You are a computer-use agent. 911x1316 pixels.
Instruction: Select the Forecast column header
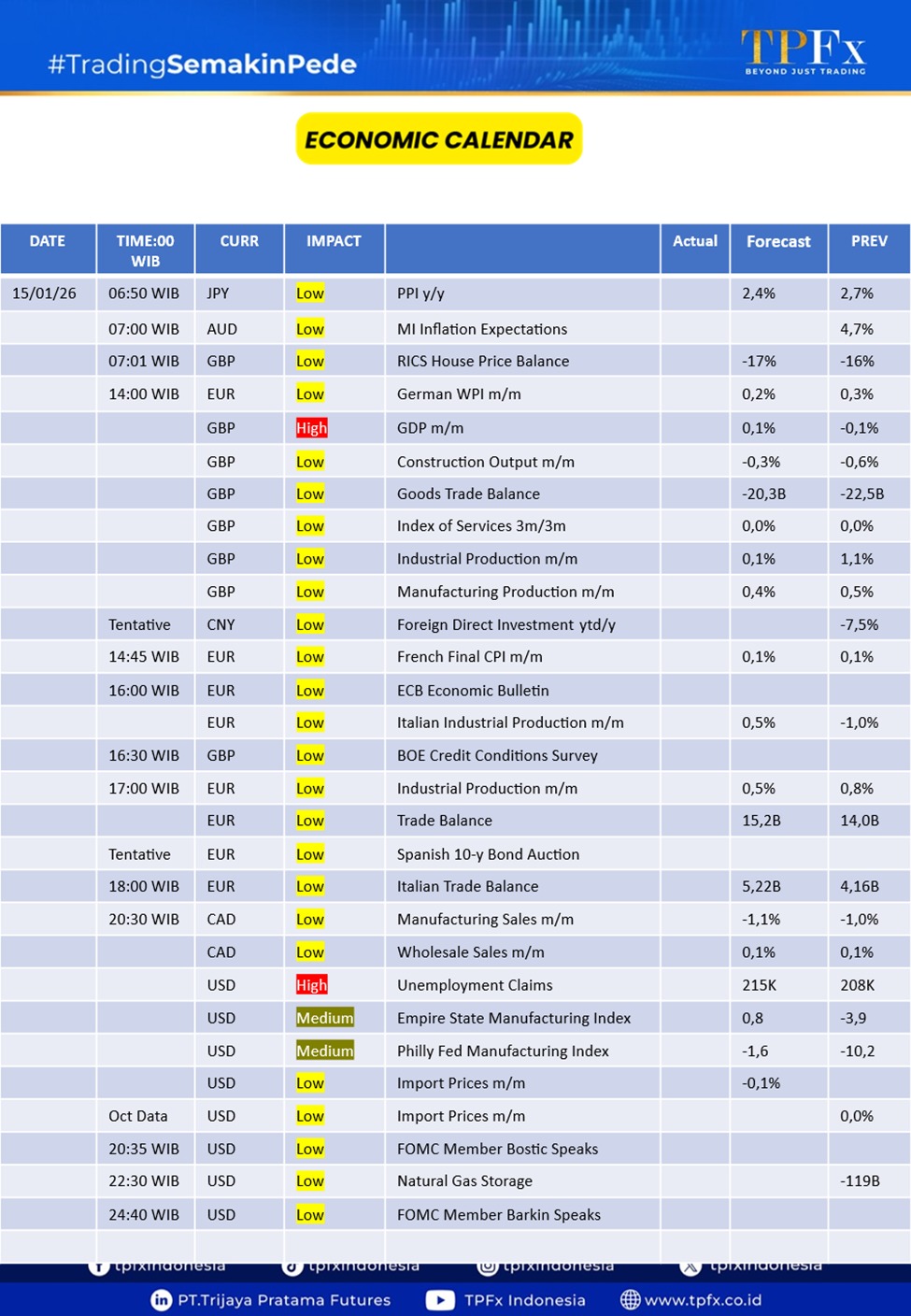(778, 241)
